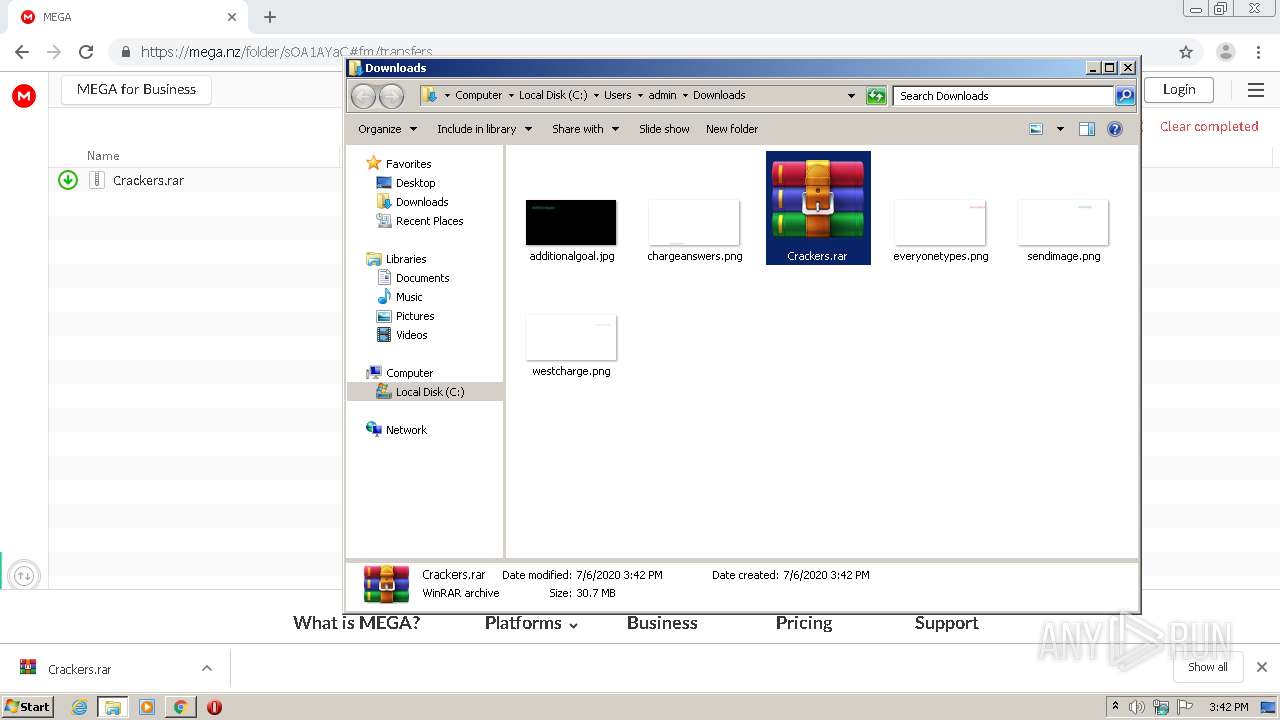Open Support link on MEGA

946,623
